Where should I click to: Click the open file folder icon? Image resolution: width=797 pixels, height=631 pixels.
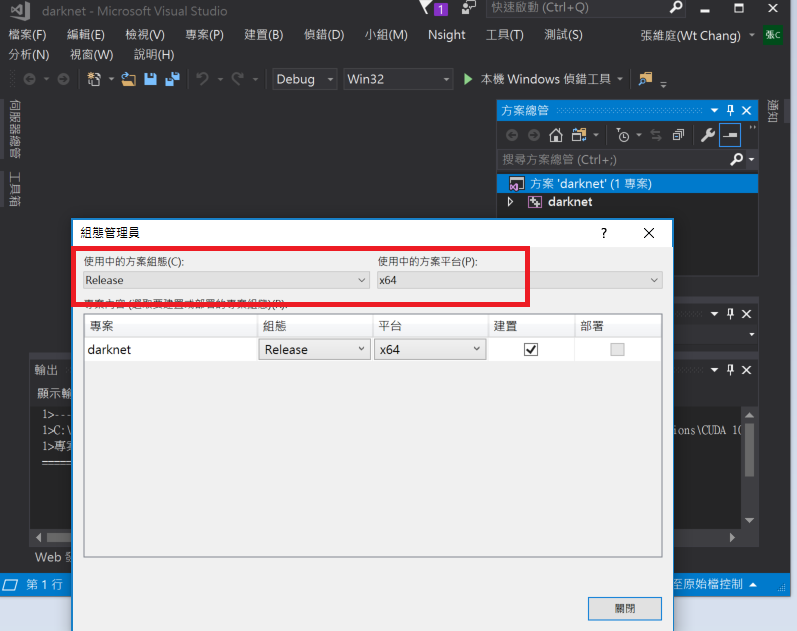tap(128, 79)
